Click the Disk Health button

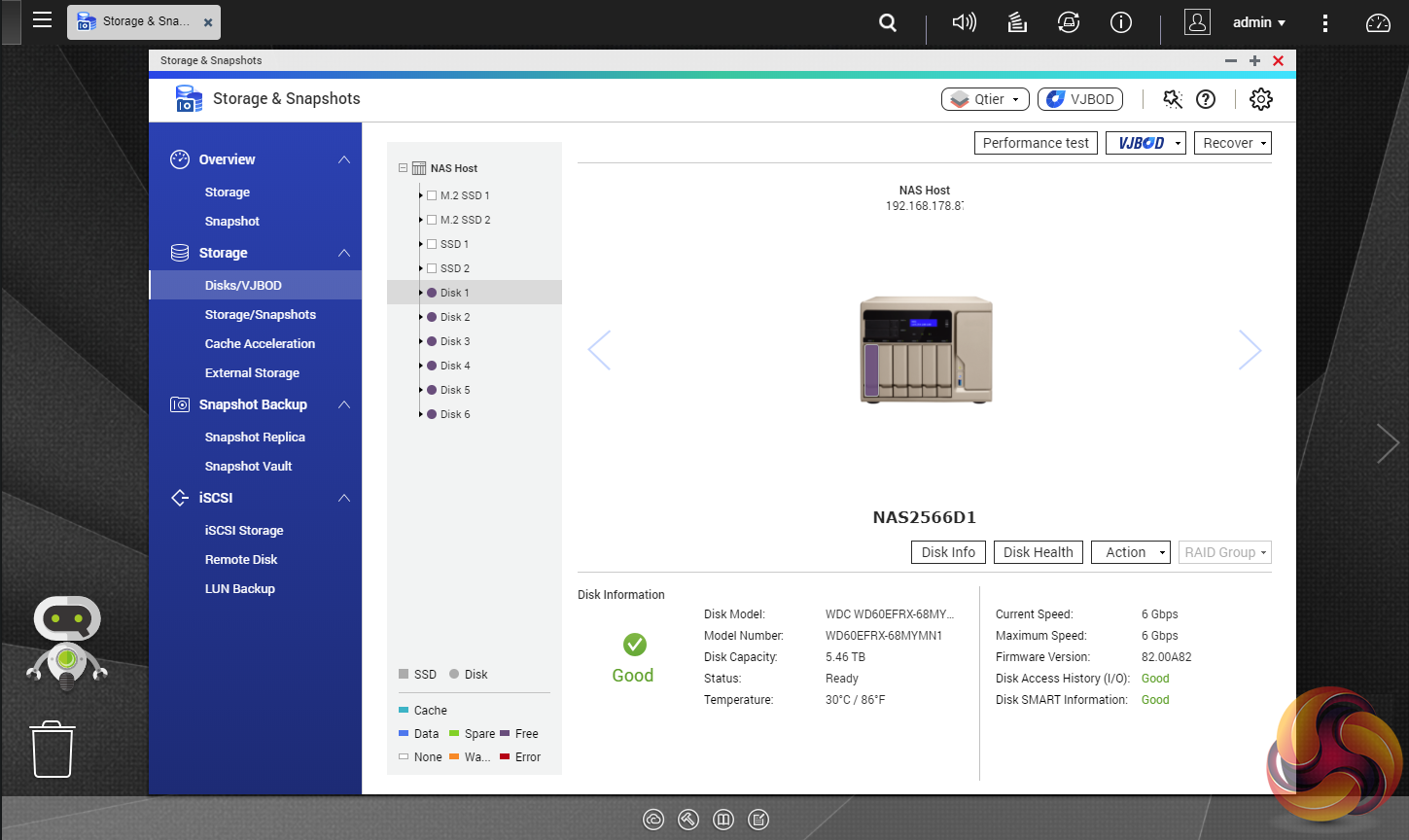tap(1038, 552)
